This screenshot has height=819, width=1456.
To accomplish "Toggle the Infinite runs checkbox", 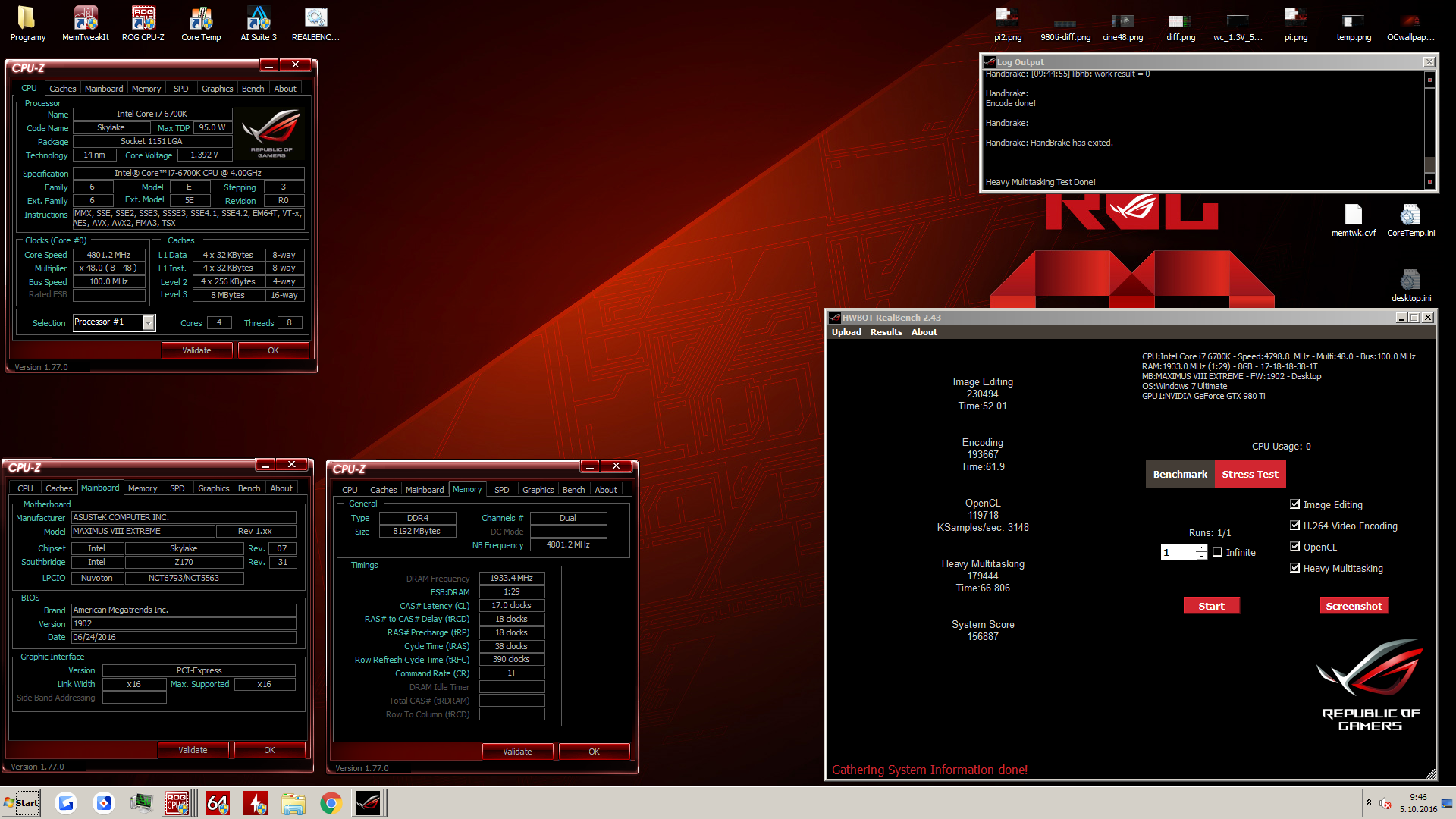I will (1218, 552).
